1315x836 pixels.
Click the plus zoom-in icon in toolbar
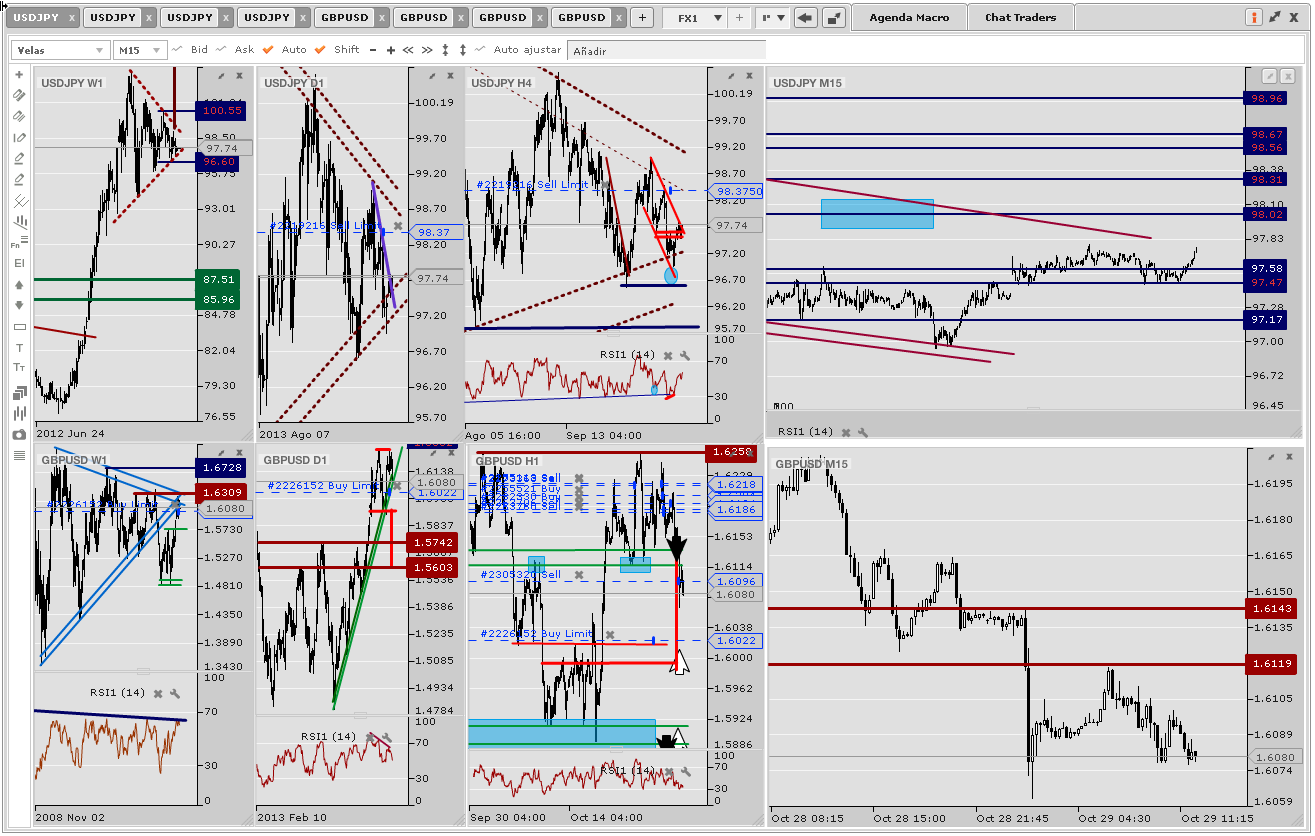[x=390, y=50]
